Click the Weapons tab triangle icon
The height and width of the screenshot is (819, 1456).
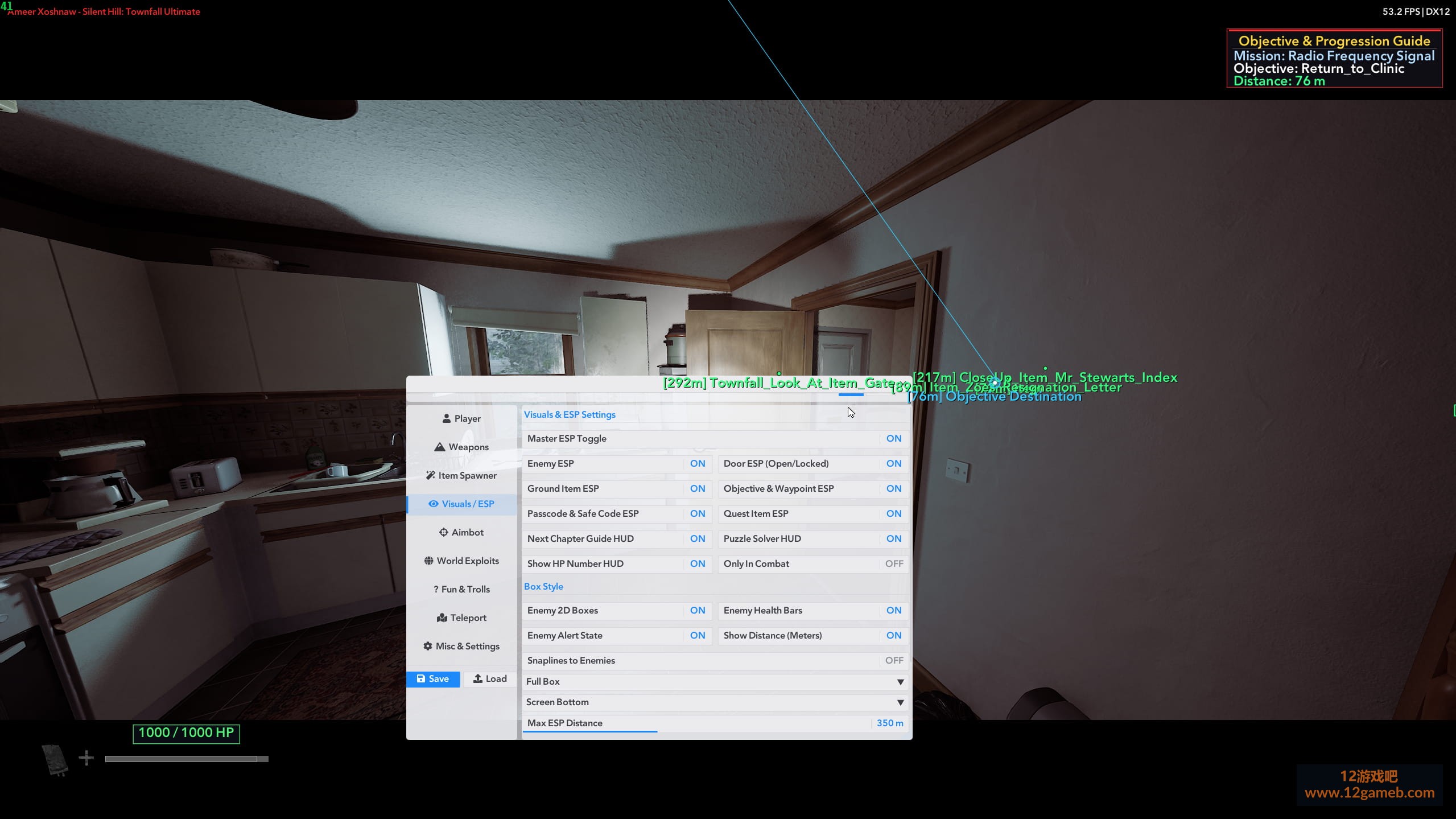click(x=439, y=447)
